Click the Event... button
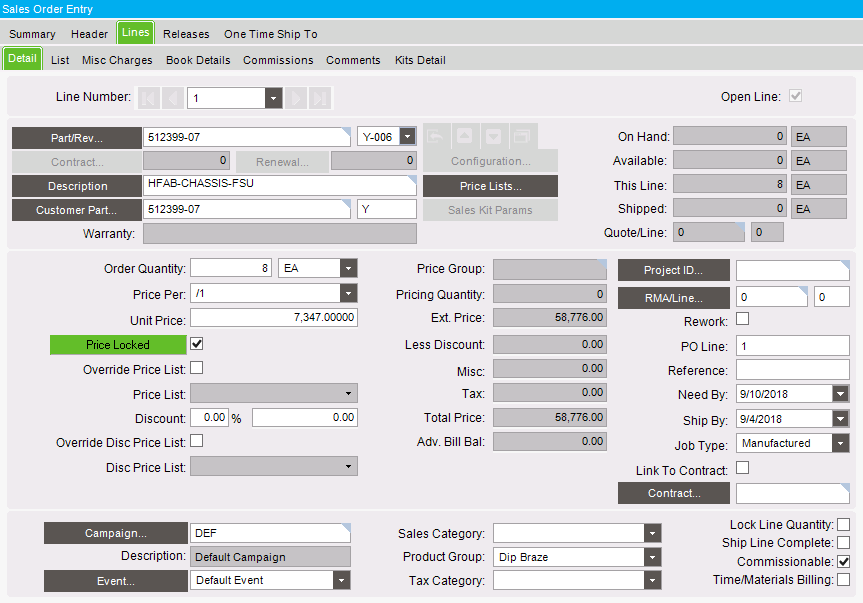 click(x=116, y=581)
